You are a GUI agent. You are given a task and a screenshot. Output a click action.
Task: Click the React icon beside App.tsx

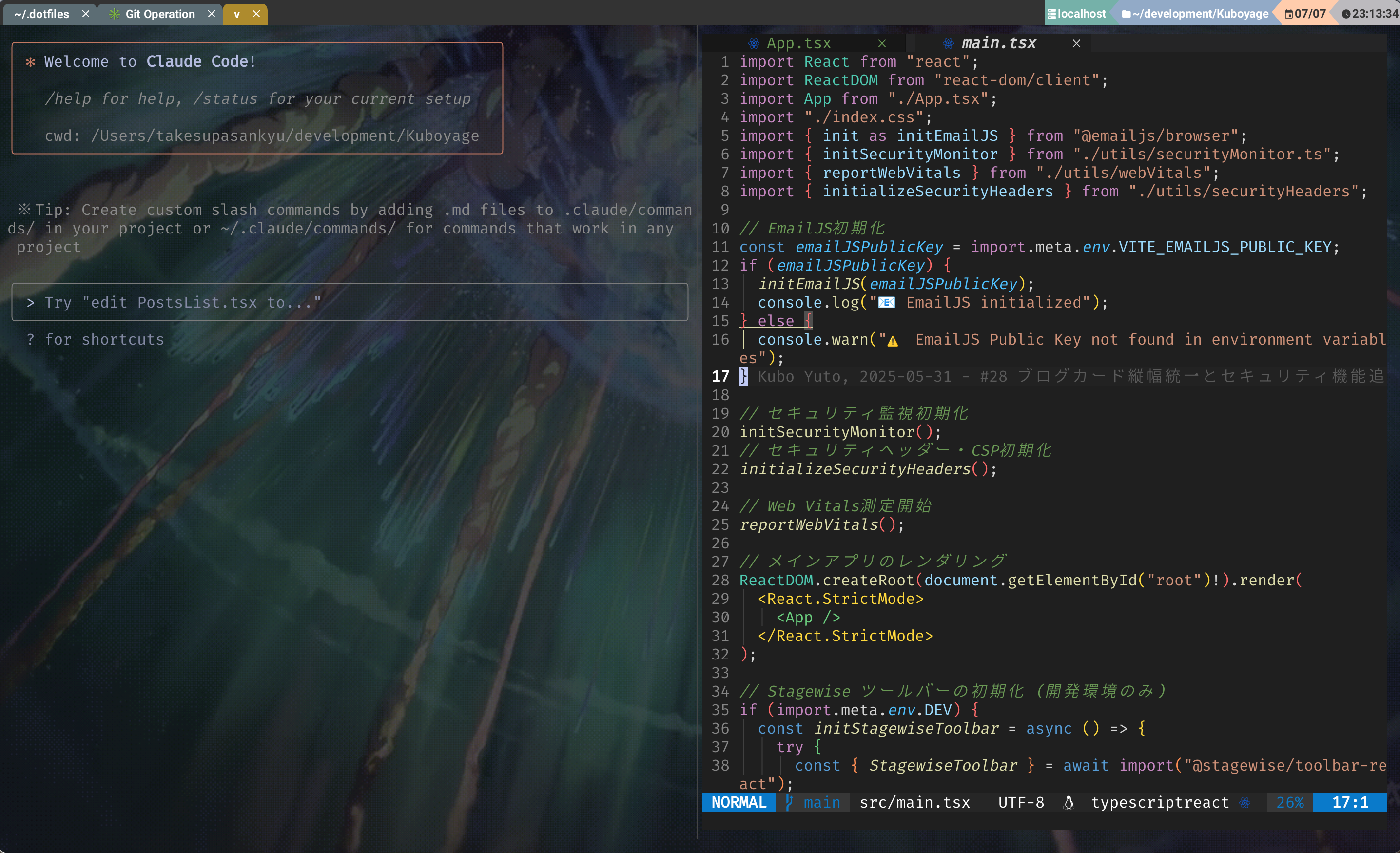coord(754,43)
